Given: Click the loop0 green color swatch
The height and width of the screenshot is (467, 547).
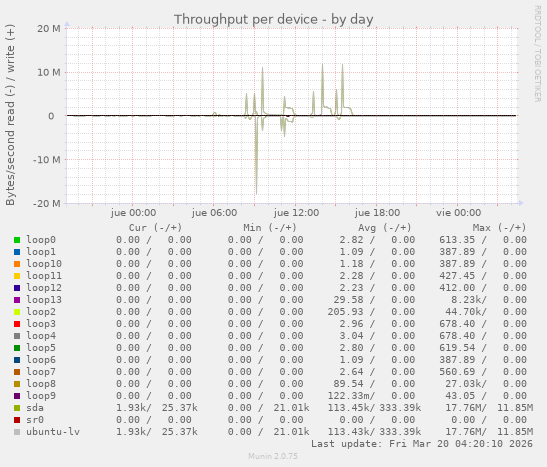Looking at the screenshot, I should click(x=17, y=240).
